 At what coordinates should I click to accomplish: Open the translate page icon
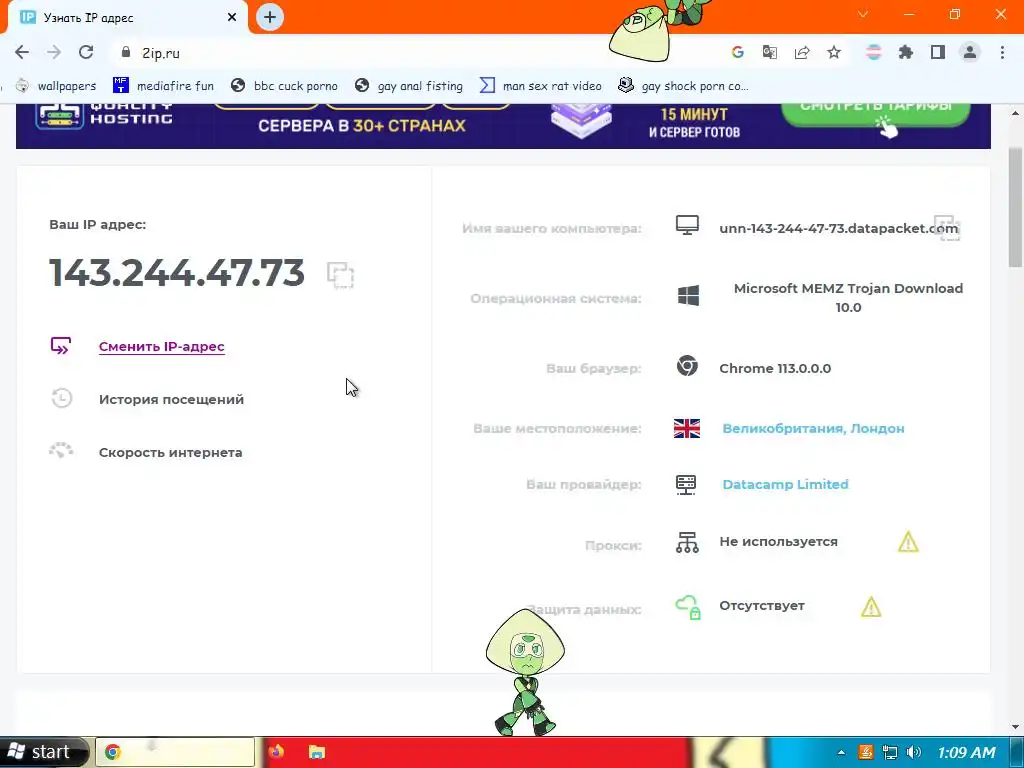770,53
